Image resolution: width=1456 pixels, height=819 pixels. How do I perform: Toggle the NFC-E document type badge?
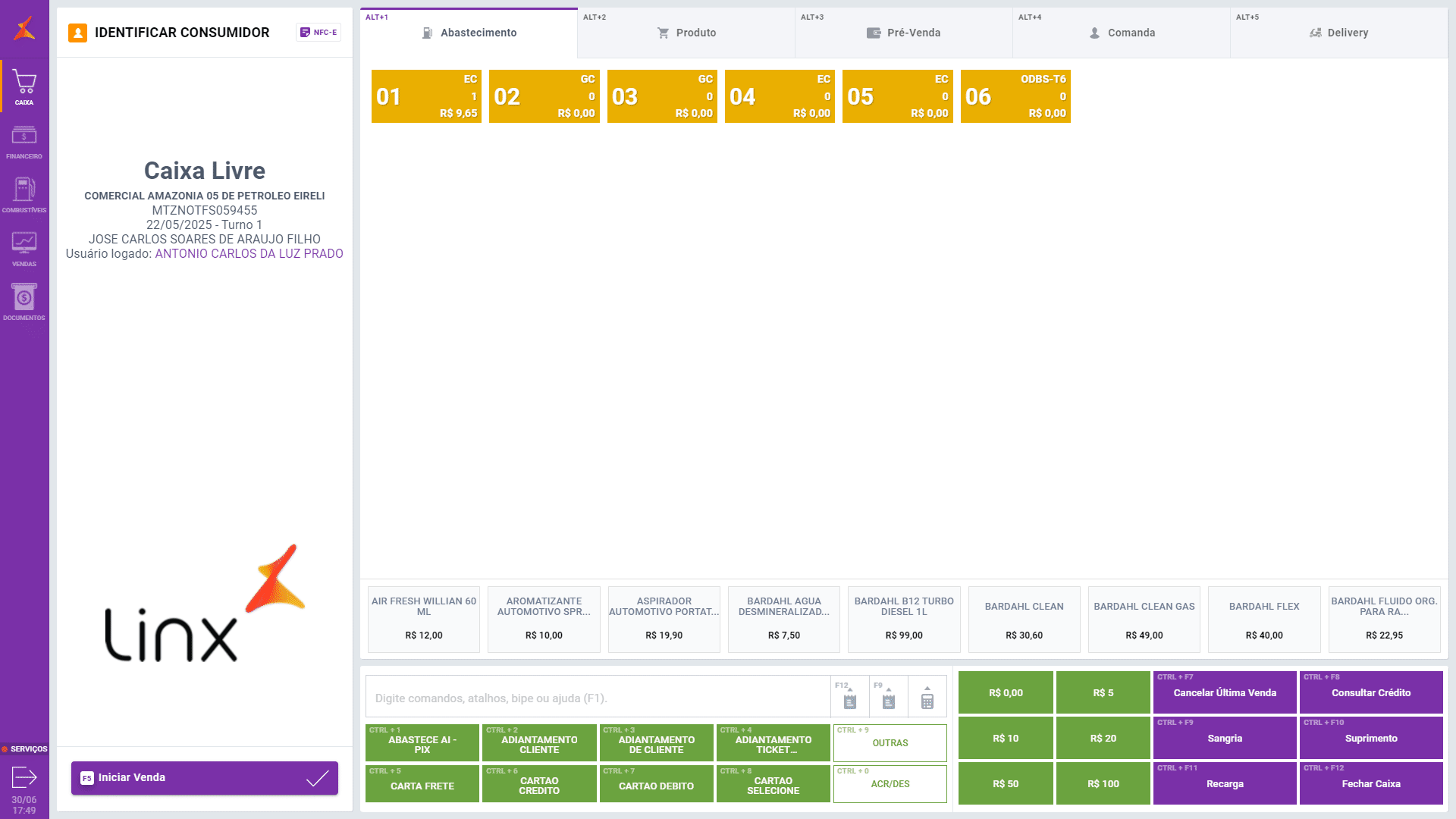318,33
